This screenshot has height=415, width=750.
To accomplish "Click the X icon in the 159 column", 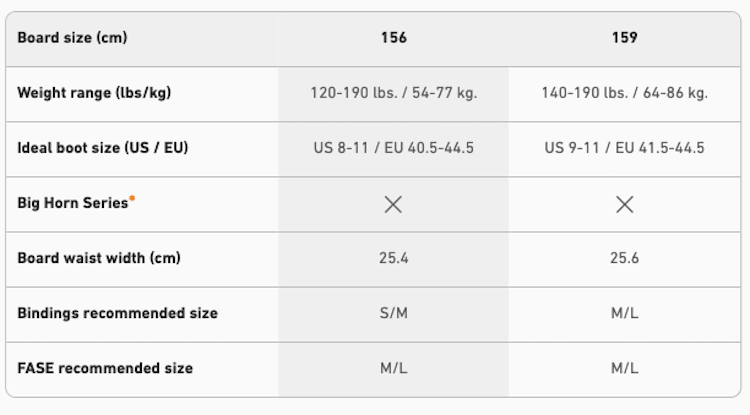I will (624, 204).
